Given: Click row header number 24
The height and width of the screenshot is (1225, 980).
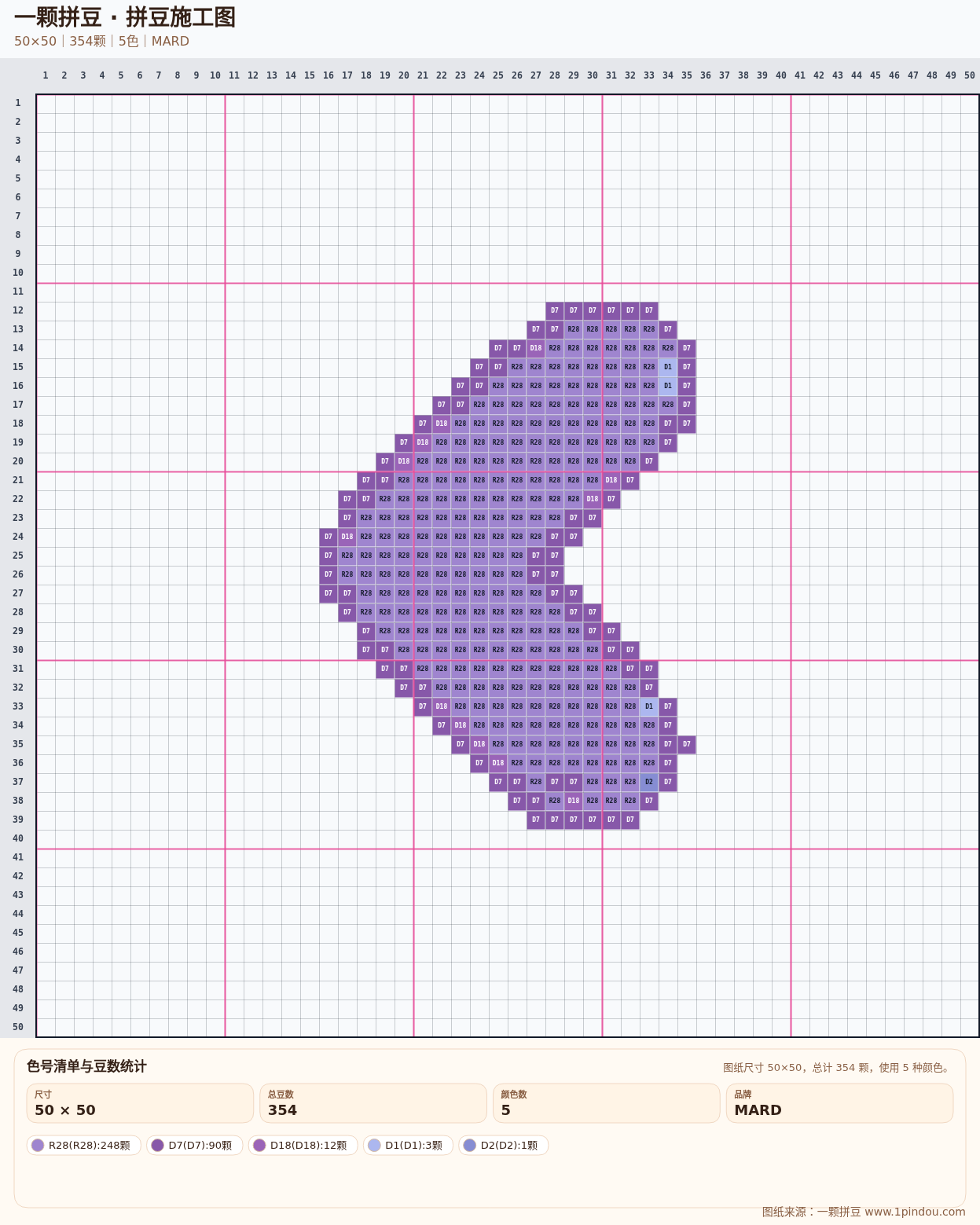Looking at the screenshot, I should [18, 537].
